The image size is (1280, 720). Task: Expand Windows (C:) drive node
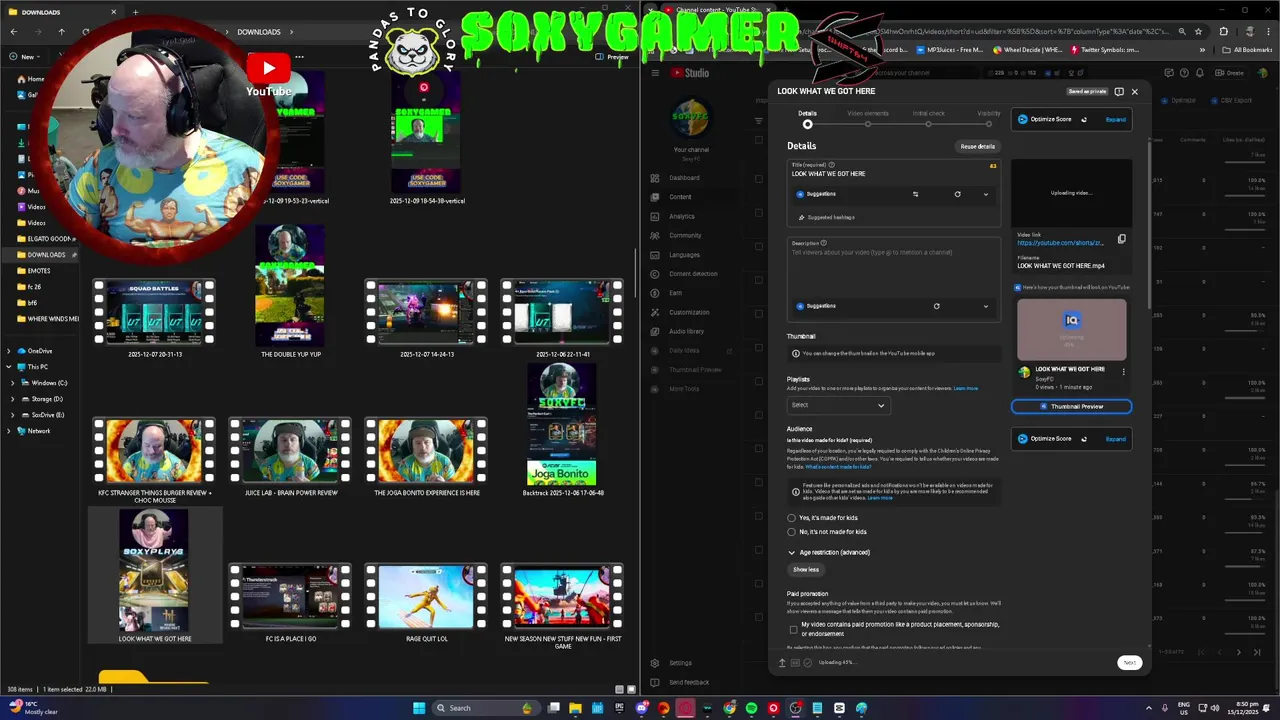point(12,383)
